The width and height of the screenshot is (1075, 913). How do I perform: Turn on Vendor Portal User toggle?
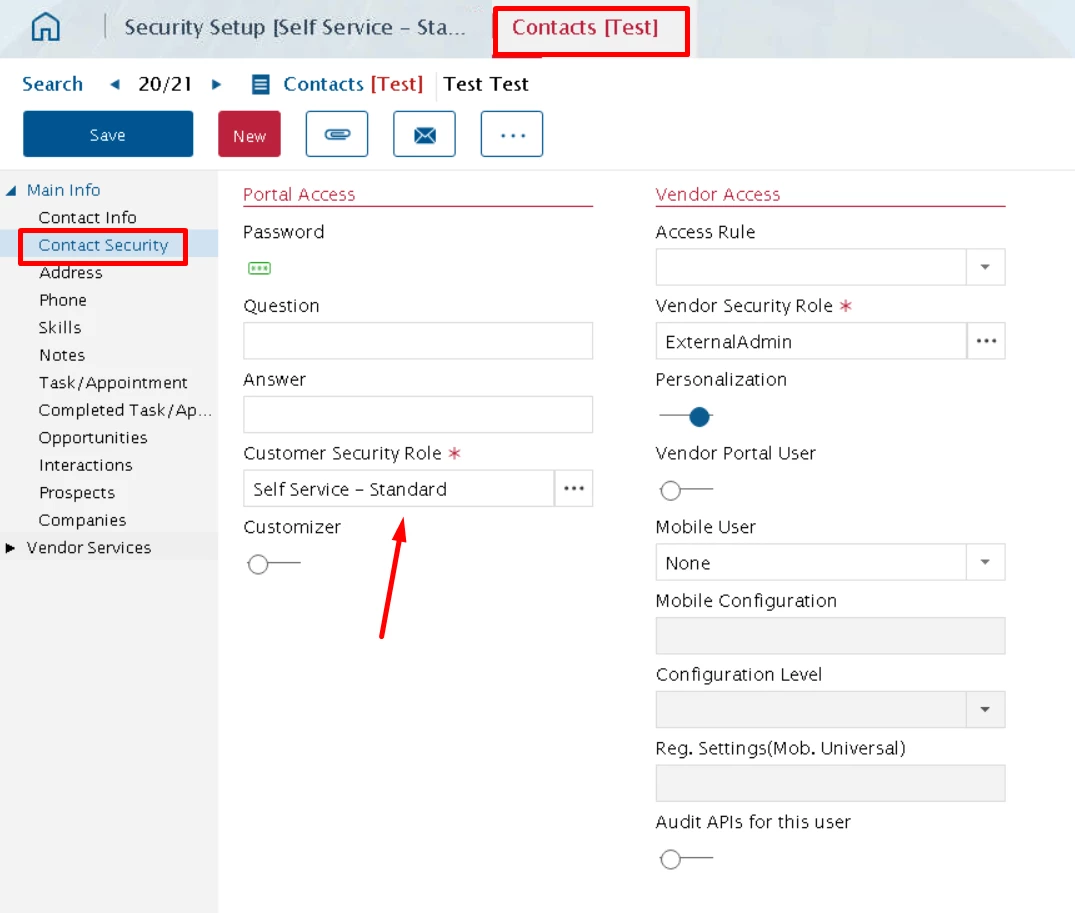click(685, 490)
